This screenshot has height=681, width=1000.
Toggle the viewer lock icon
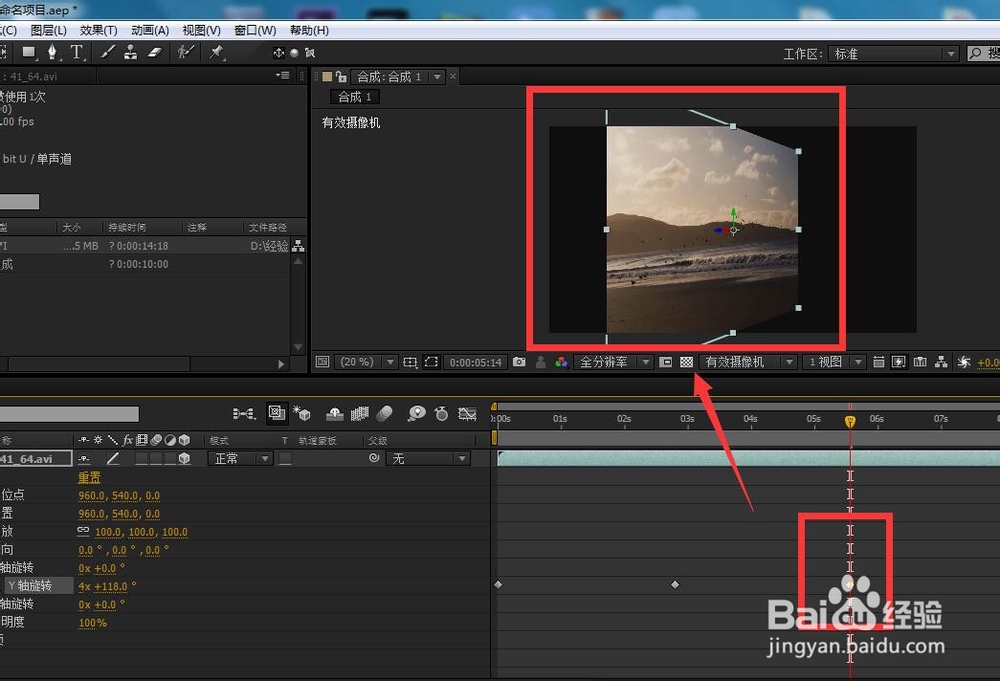pyautogui.click(x=341, y=77)
